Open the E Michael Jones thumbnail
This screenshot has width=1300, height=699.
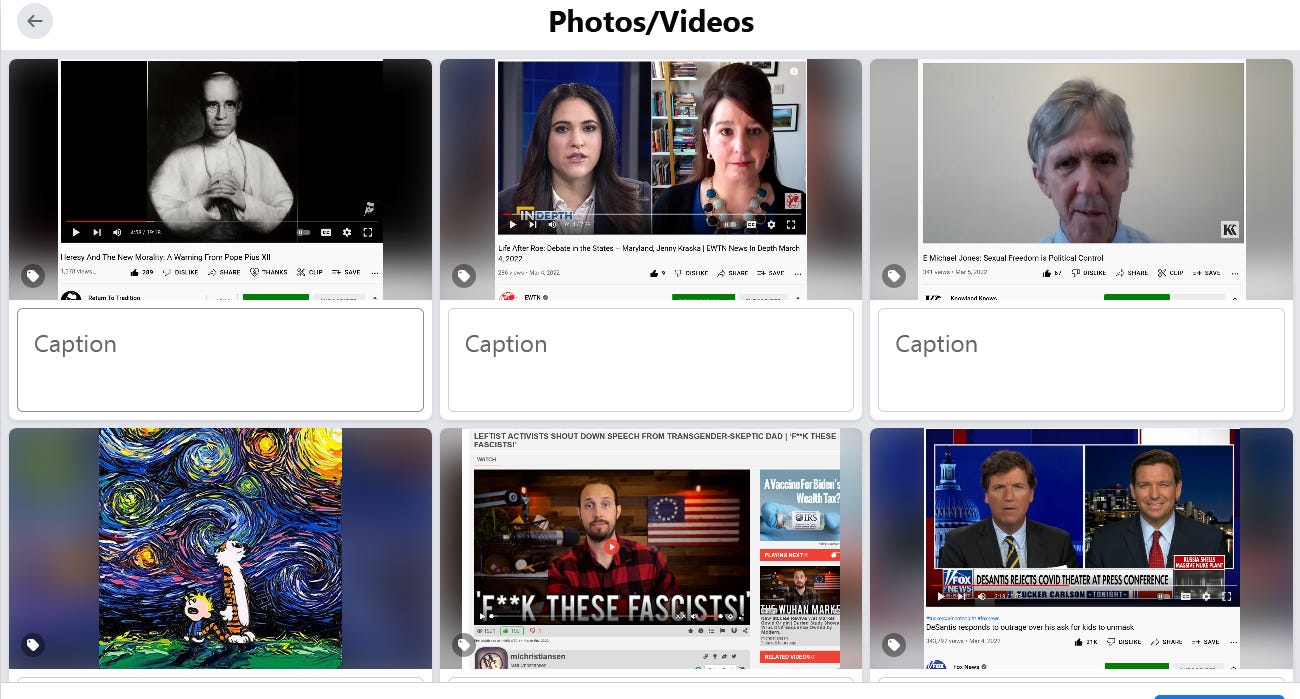1081,180
